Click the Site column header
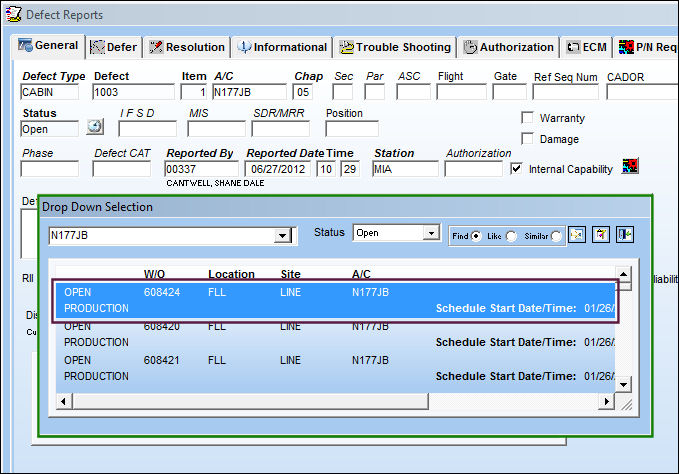Viewport: 679px width, 474px height. 290,274
